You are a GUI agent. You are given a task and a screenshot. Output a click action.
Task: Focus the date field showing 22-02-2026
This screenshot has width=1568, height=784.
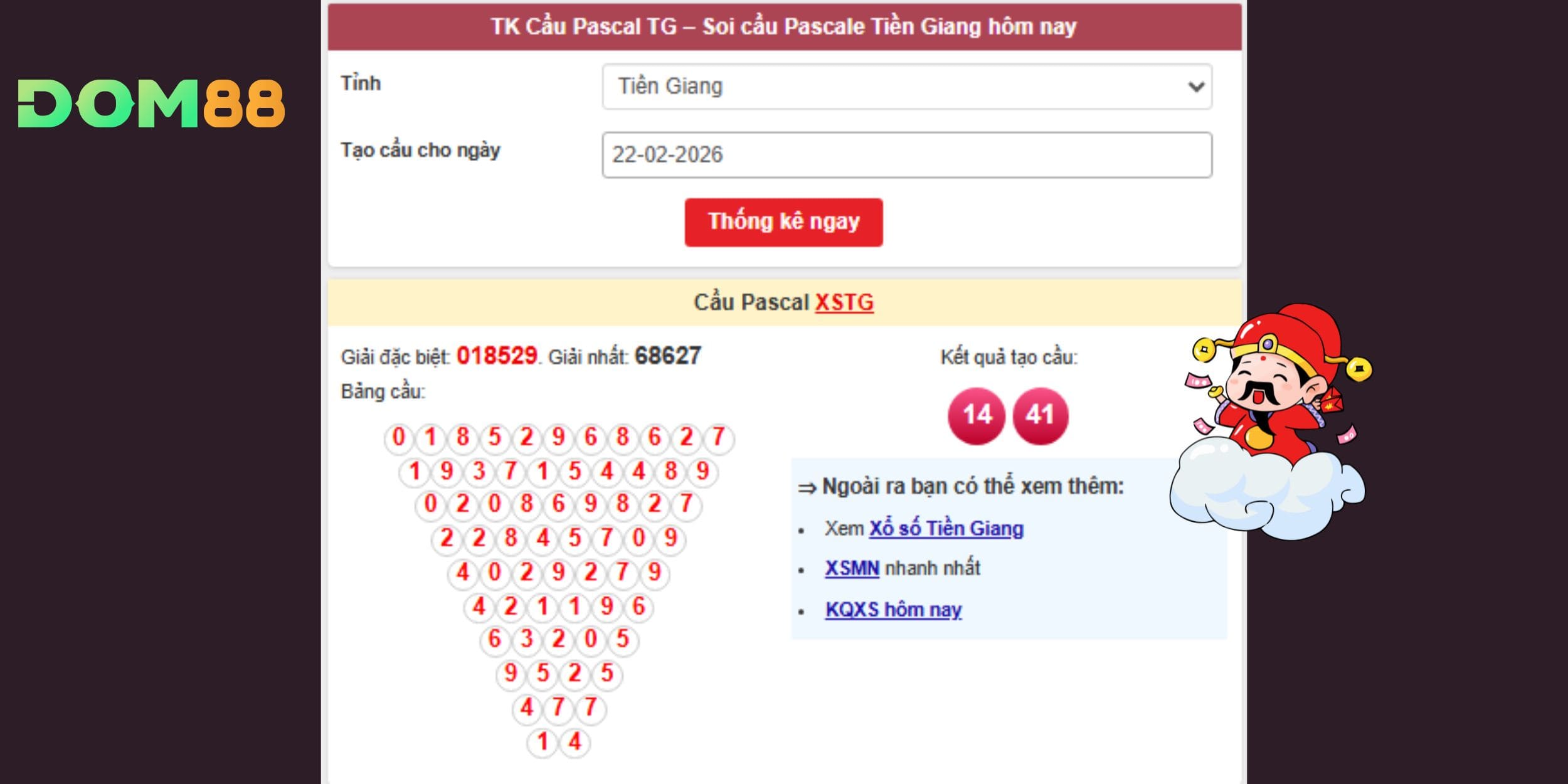click(x=906, y=154)
